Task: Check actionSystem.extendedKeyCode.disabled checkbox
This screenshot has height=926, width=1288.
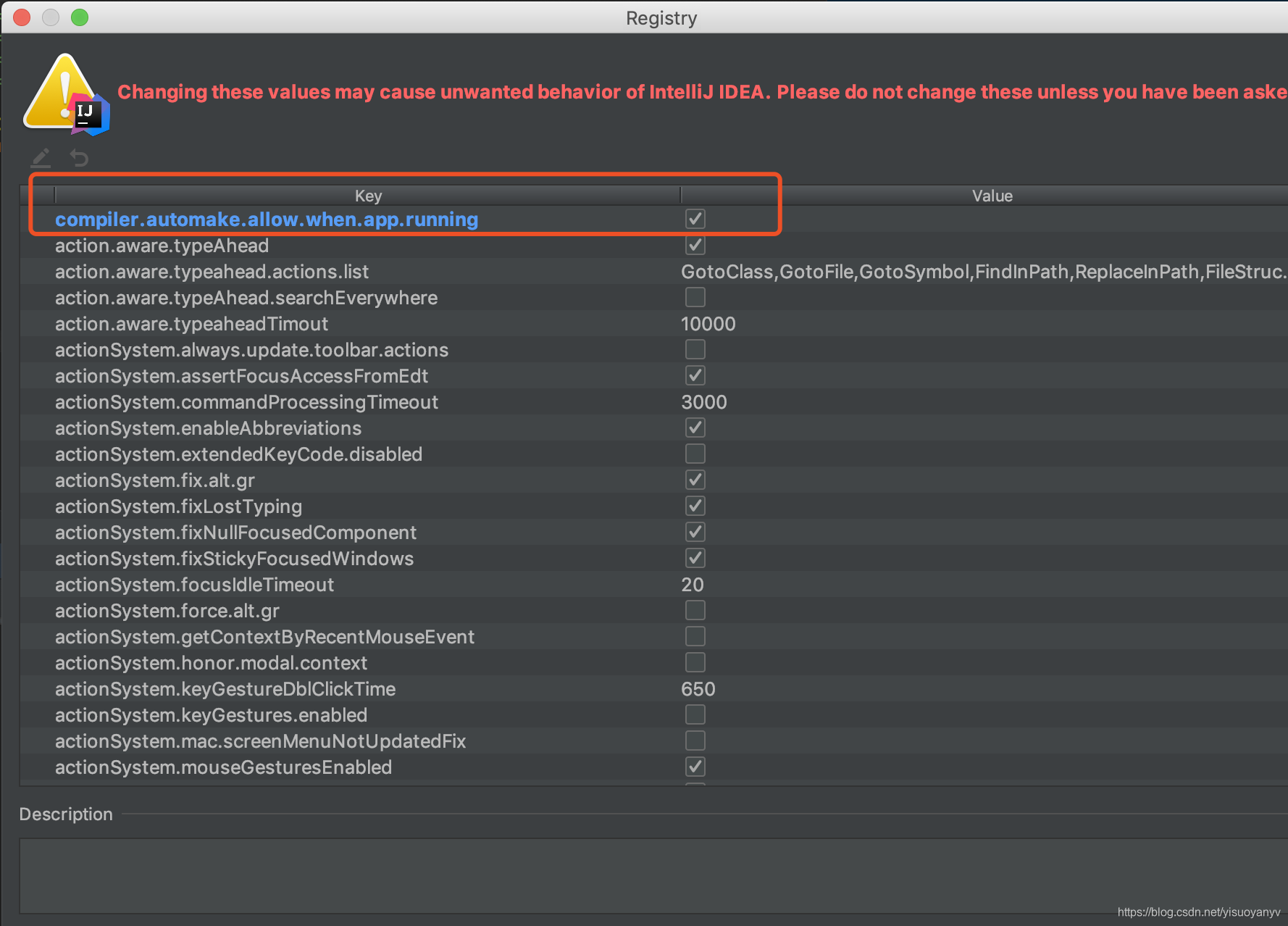Action: point(695,454)
